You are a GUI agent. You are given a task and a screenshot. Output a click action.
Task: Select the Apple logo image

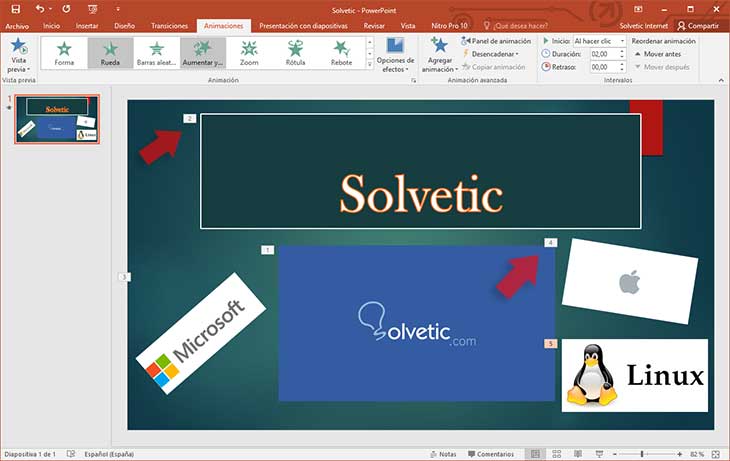point(630,281)
